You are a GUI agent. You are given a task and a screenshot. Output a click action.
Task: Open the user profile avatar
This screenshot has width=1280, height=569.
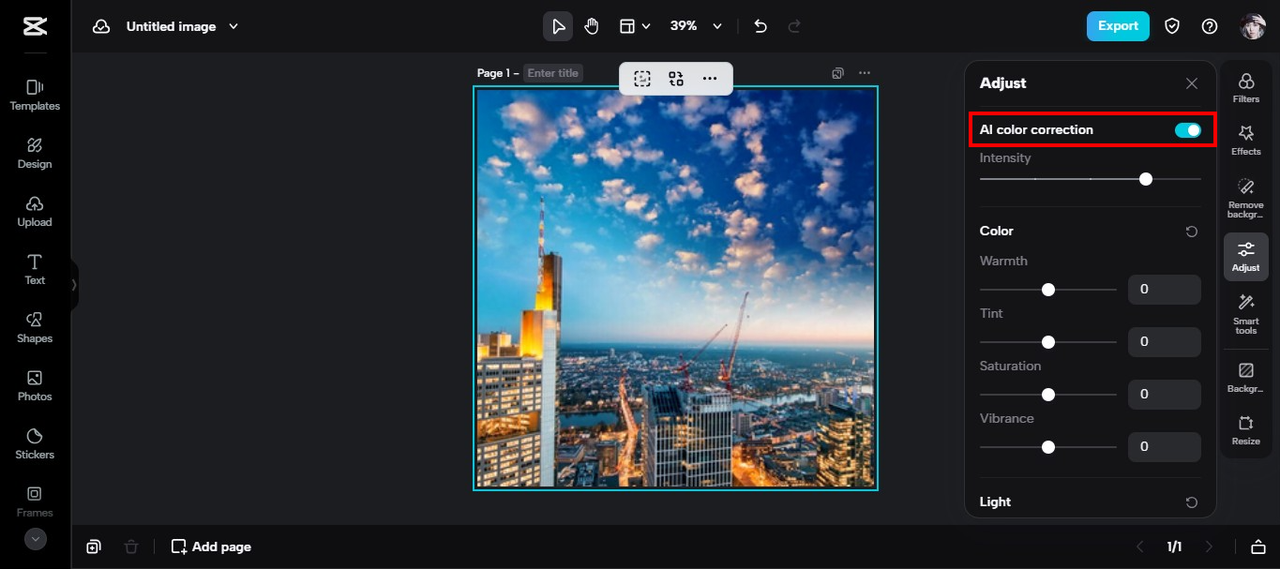tap(1253, 26)
